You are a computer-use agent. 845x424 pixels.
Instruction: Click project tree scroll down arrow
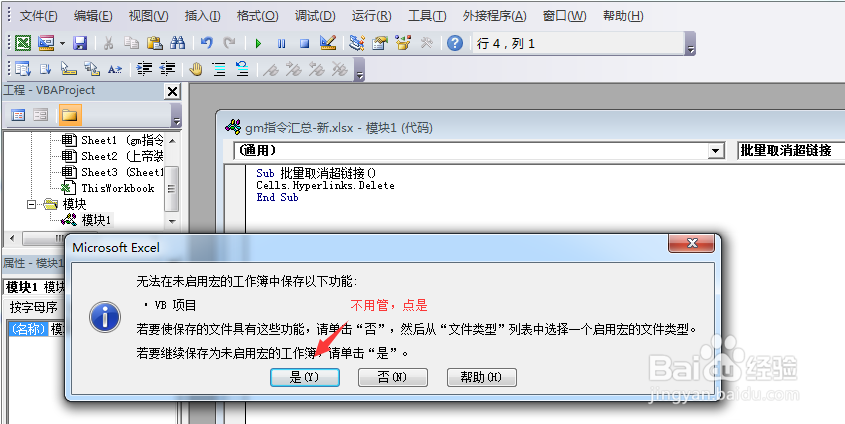[x=172, y=221]
